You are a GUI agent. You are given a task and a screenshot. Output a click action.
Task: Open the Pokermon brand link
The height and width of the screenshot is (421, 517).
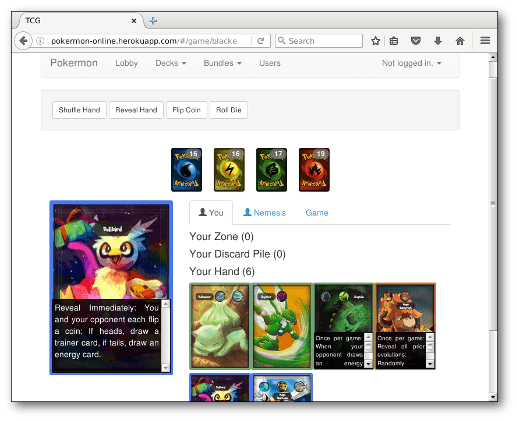tap(74, 63)
